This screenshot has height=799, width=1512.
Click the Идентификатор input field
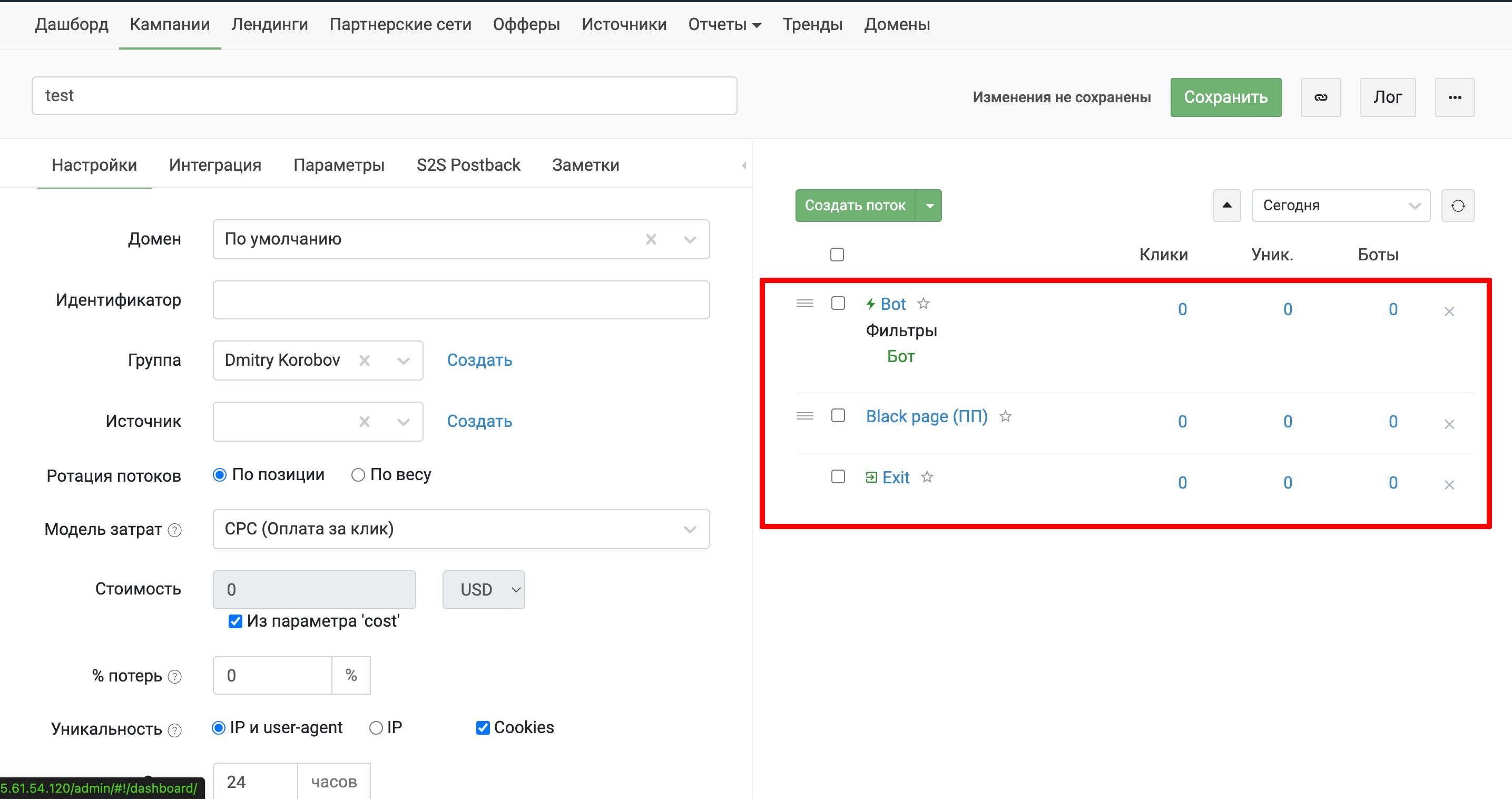tap(462, 300)
